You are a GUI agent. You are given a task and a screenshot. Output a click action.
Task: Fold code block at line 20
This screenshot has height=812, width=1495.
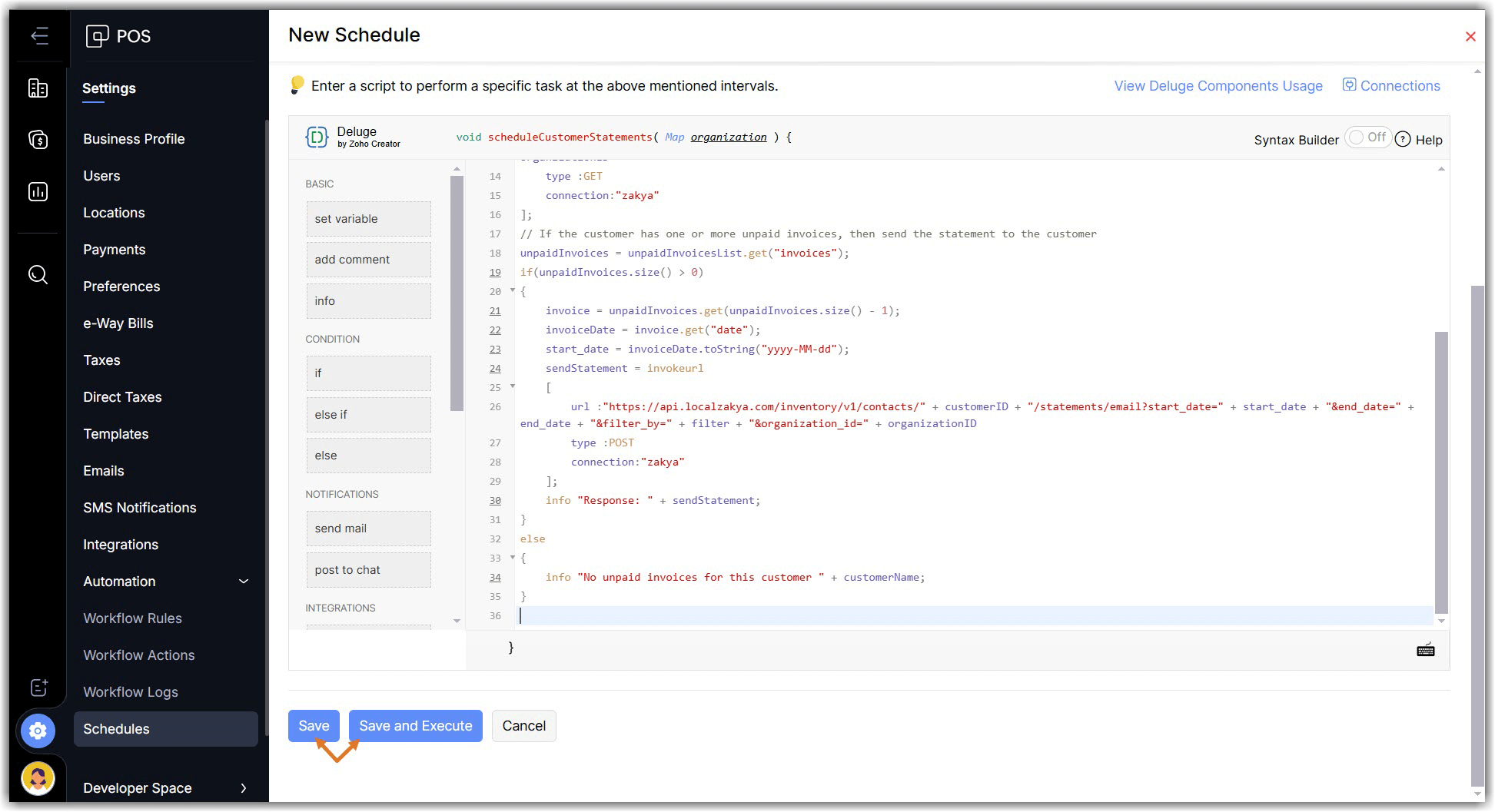point(513,290)
